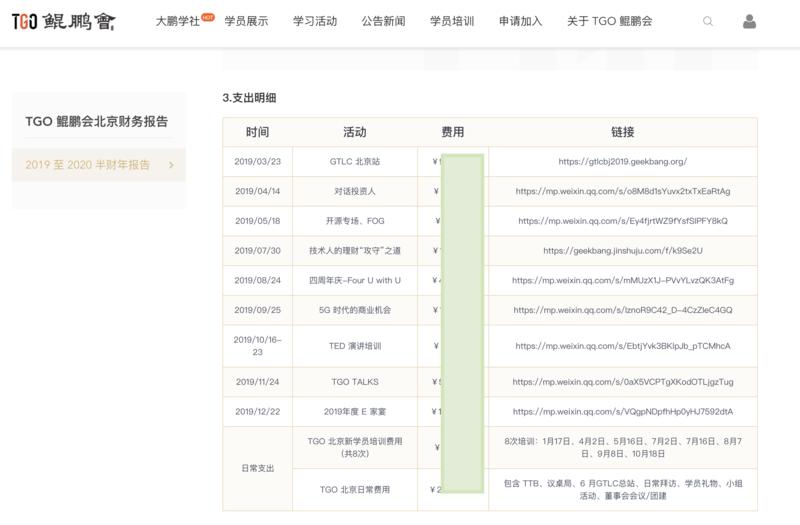The width and height of the screenshot is (800, 525).
Task: Open the 四周年庆 weixin article link
Action: click(622, 280)
